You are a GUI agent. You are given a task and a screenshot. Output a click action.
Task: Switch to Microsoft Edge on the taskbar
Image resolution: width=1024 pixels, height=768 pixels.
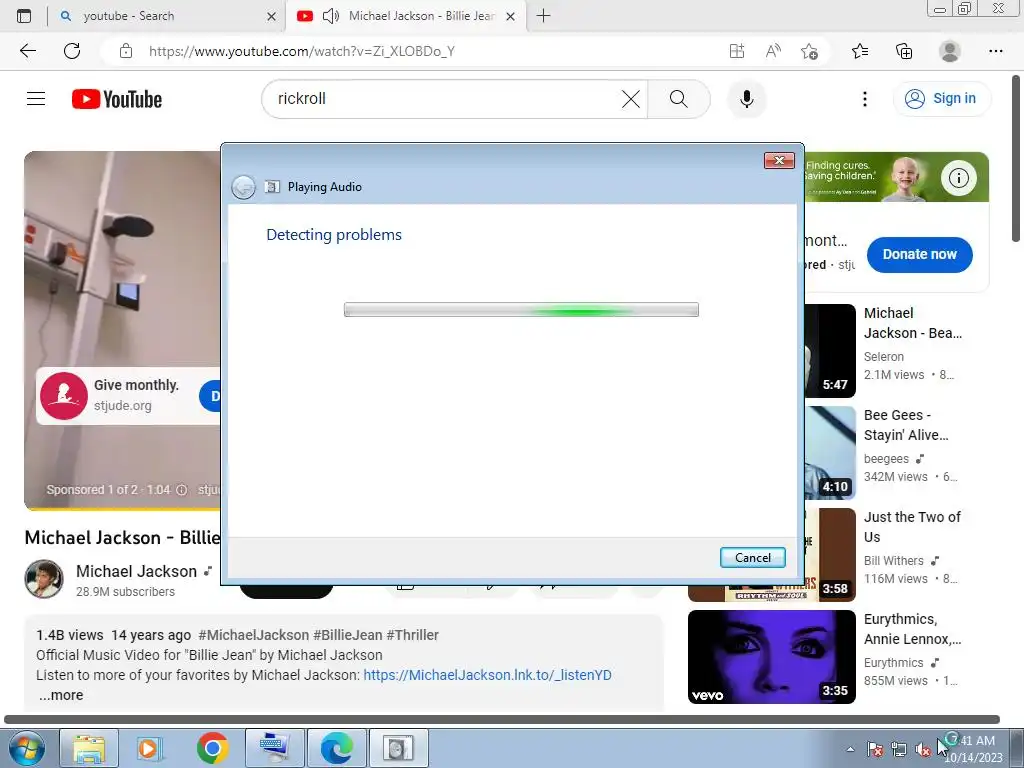[337, 748]
